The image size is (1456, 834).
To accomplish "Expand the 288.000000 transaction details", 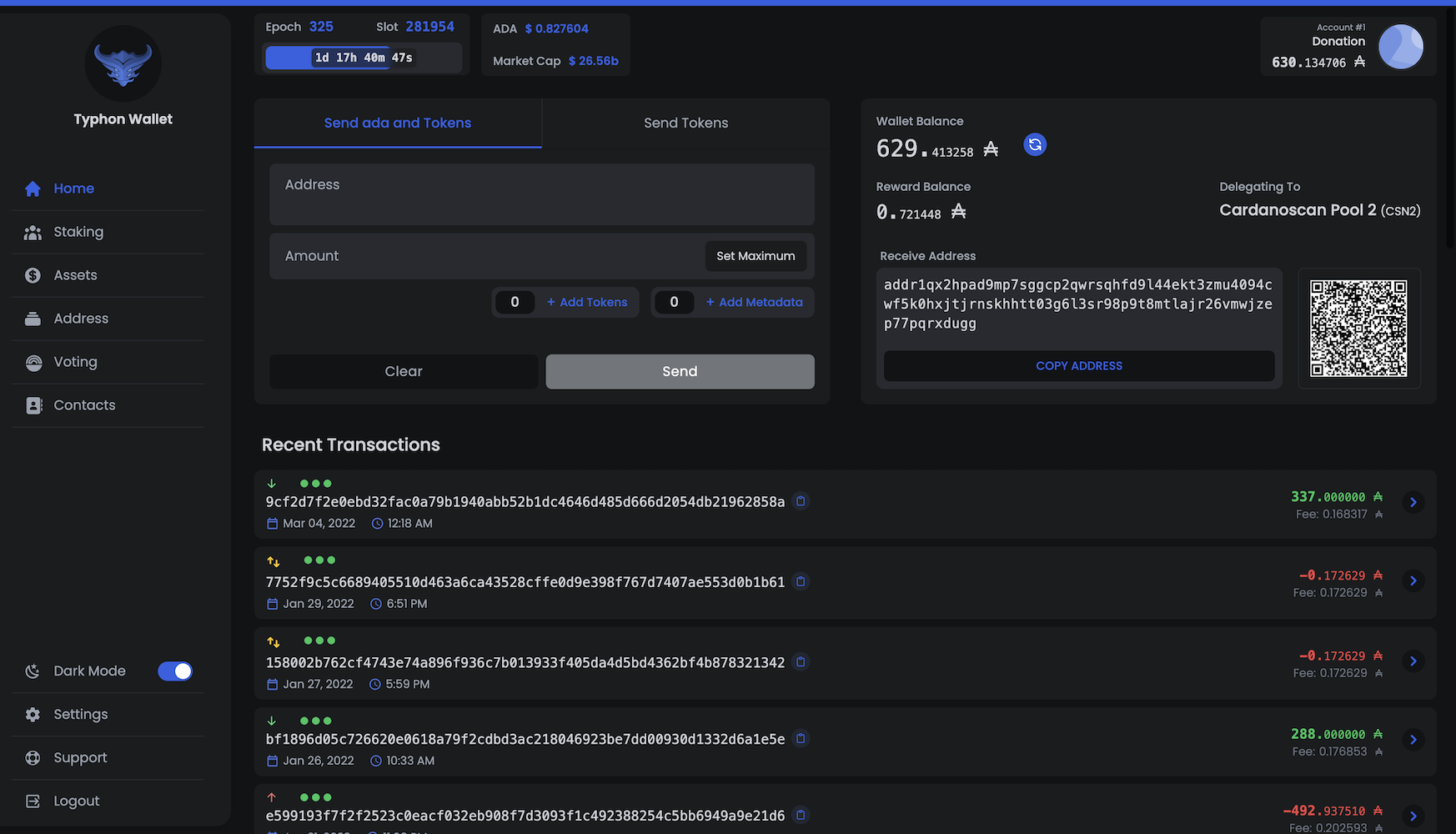I will coord(1413,740).
